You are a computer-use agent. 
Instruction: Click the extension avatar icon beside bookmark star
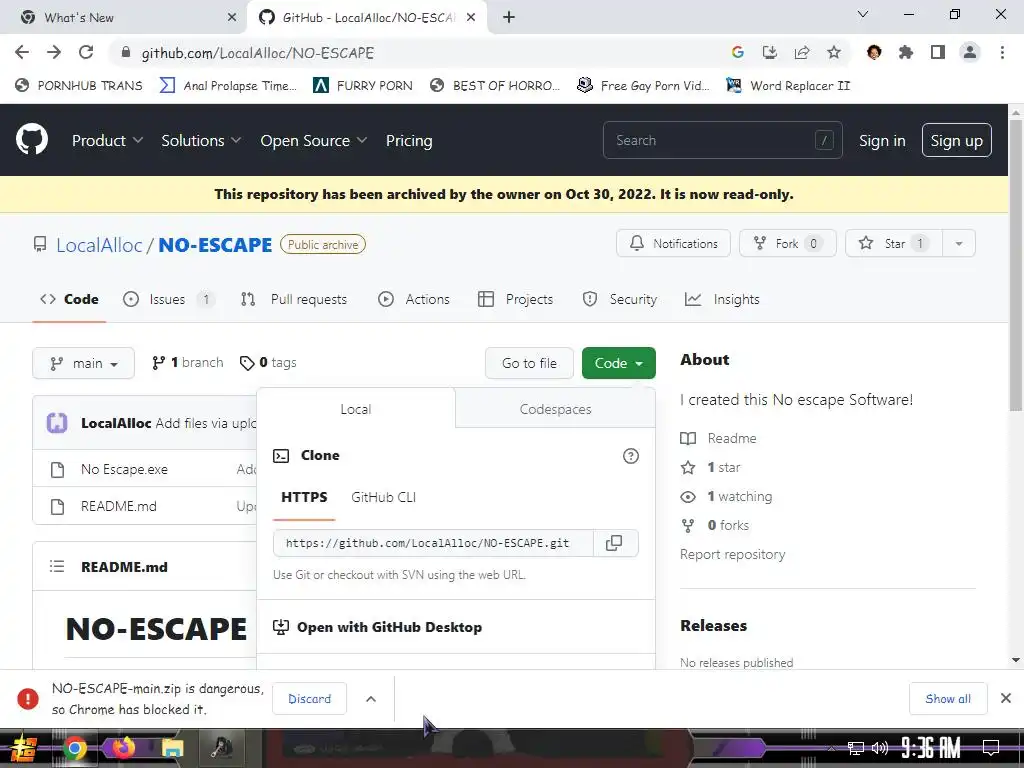(874, 52)
